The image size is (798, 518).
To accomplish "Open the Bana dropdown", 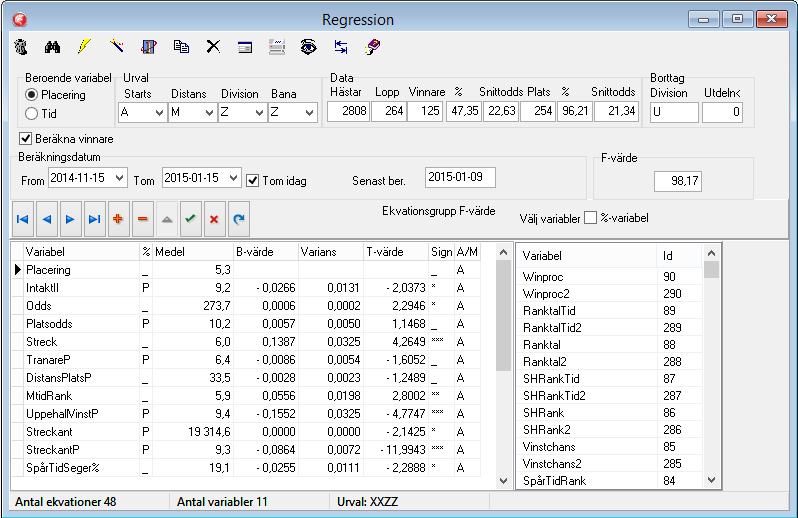I will (x=309, y=112).
